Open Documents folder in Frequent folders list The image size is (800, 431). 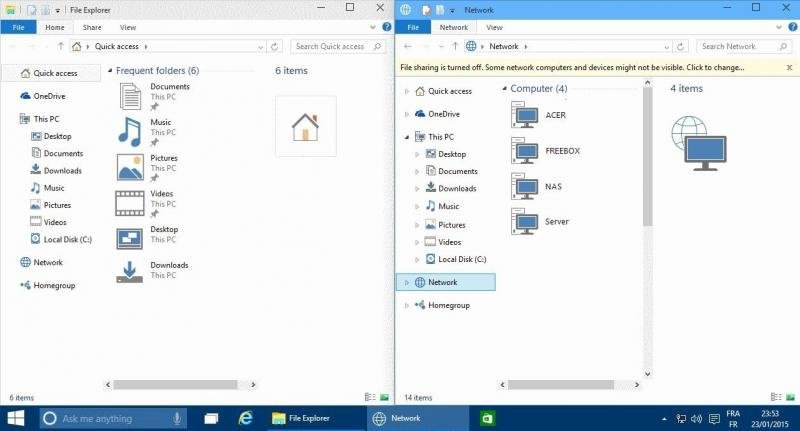154,96
